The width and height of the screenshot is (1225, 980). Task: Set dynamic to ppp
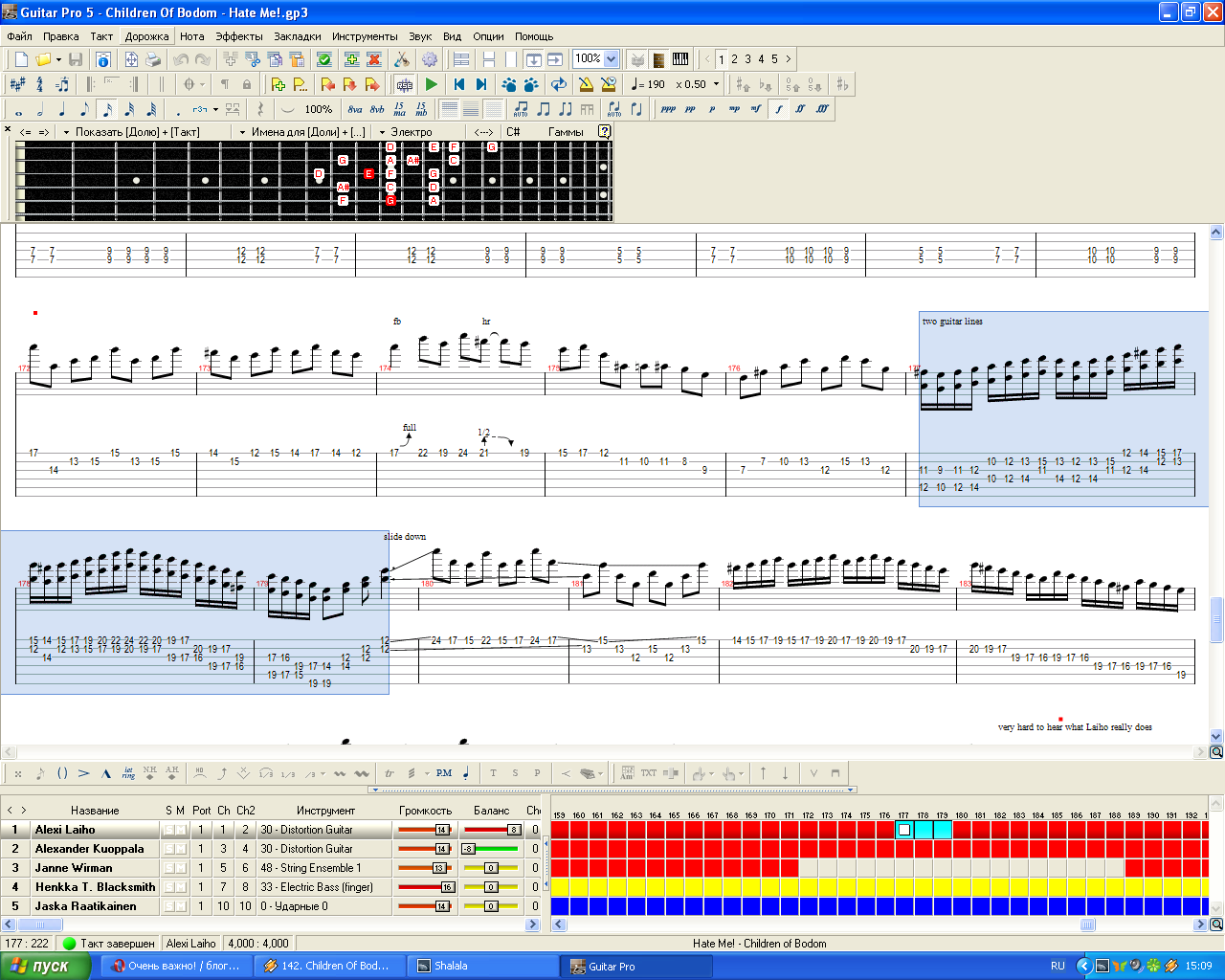[668, 109]
